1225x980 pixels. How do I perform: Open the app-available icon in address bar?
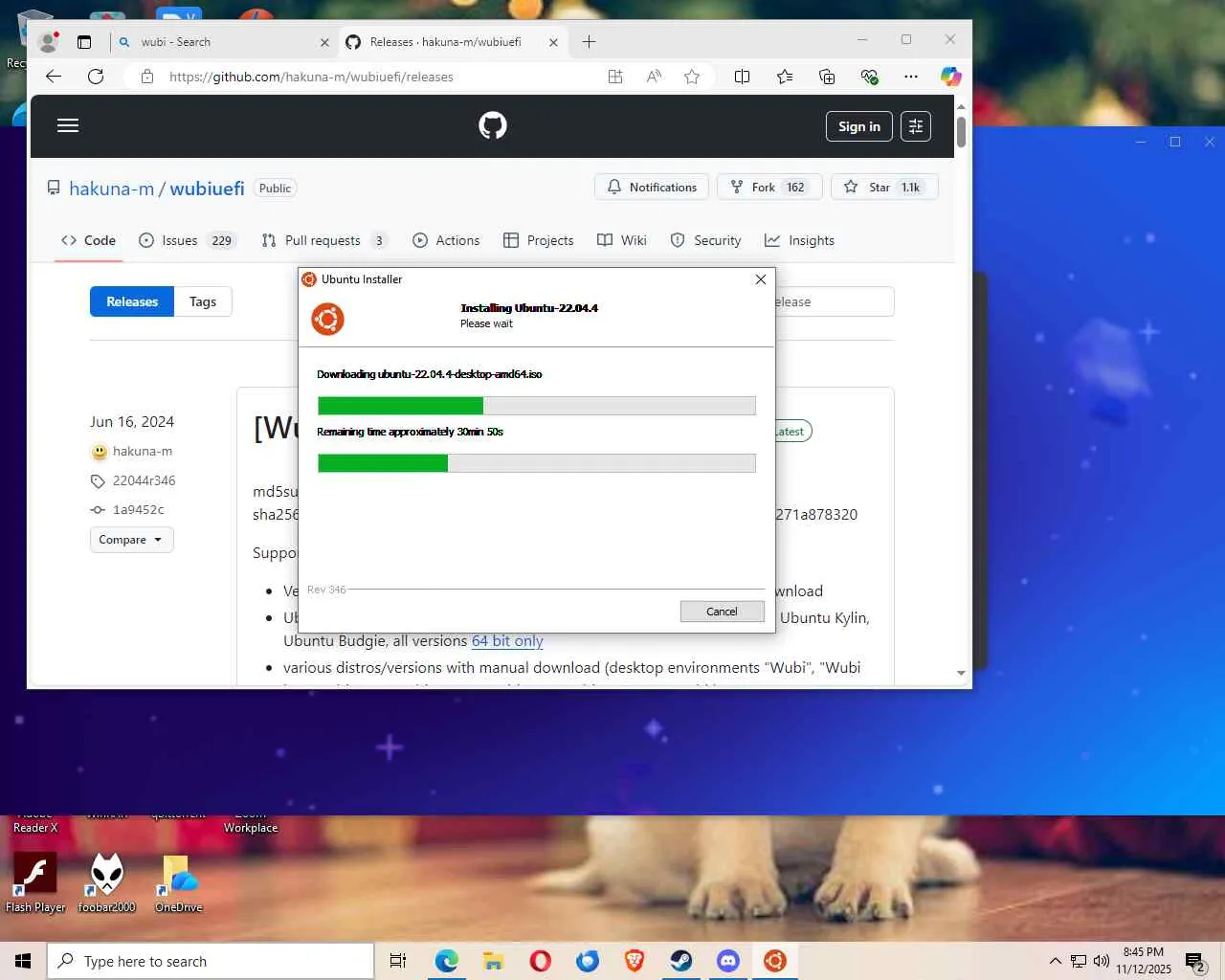point(615,77)
